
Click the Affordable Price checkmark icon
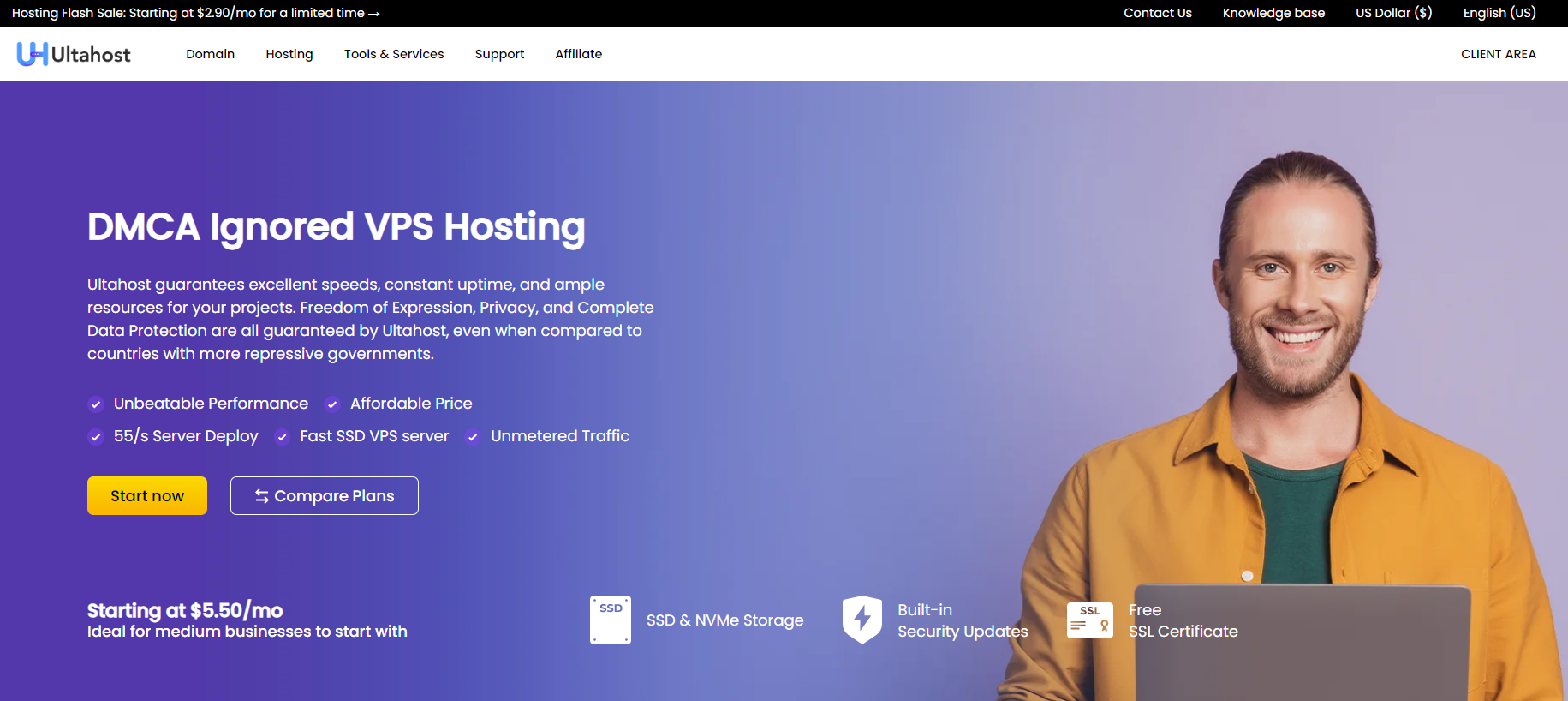332,404
